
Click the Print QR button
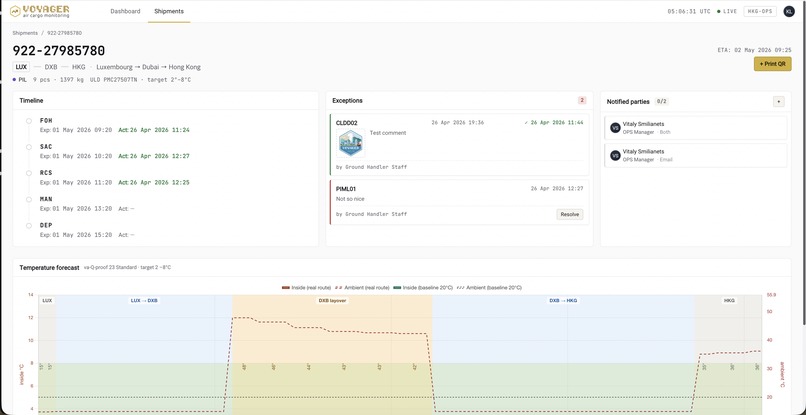pos(772,64)
